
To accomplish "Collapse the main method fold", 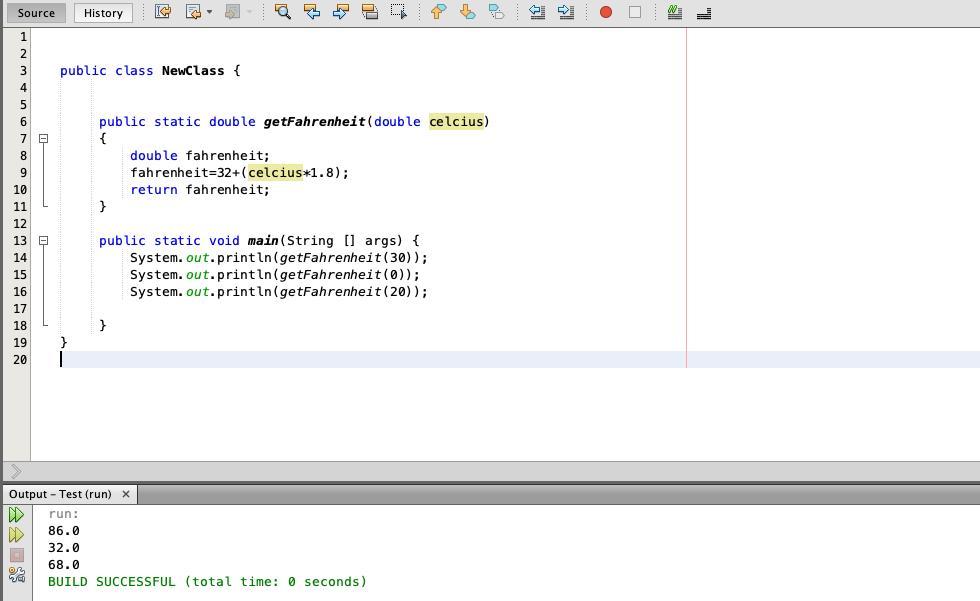I will click(43, 241).
